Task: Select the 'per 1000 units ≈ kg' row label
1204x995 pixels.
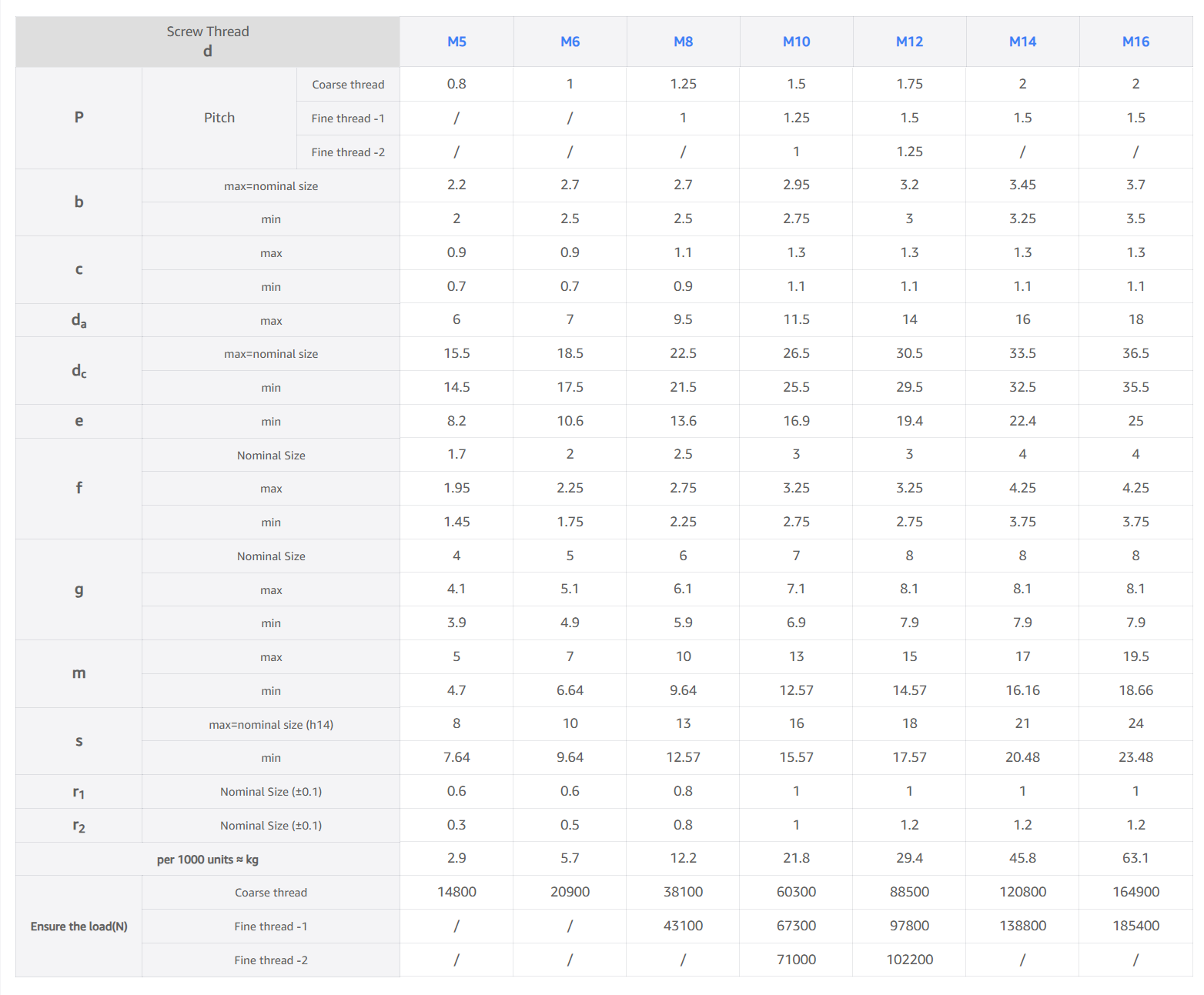Action: point(208,860)
